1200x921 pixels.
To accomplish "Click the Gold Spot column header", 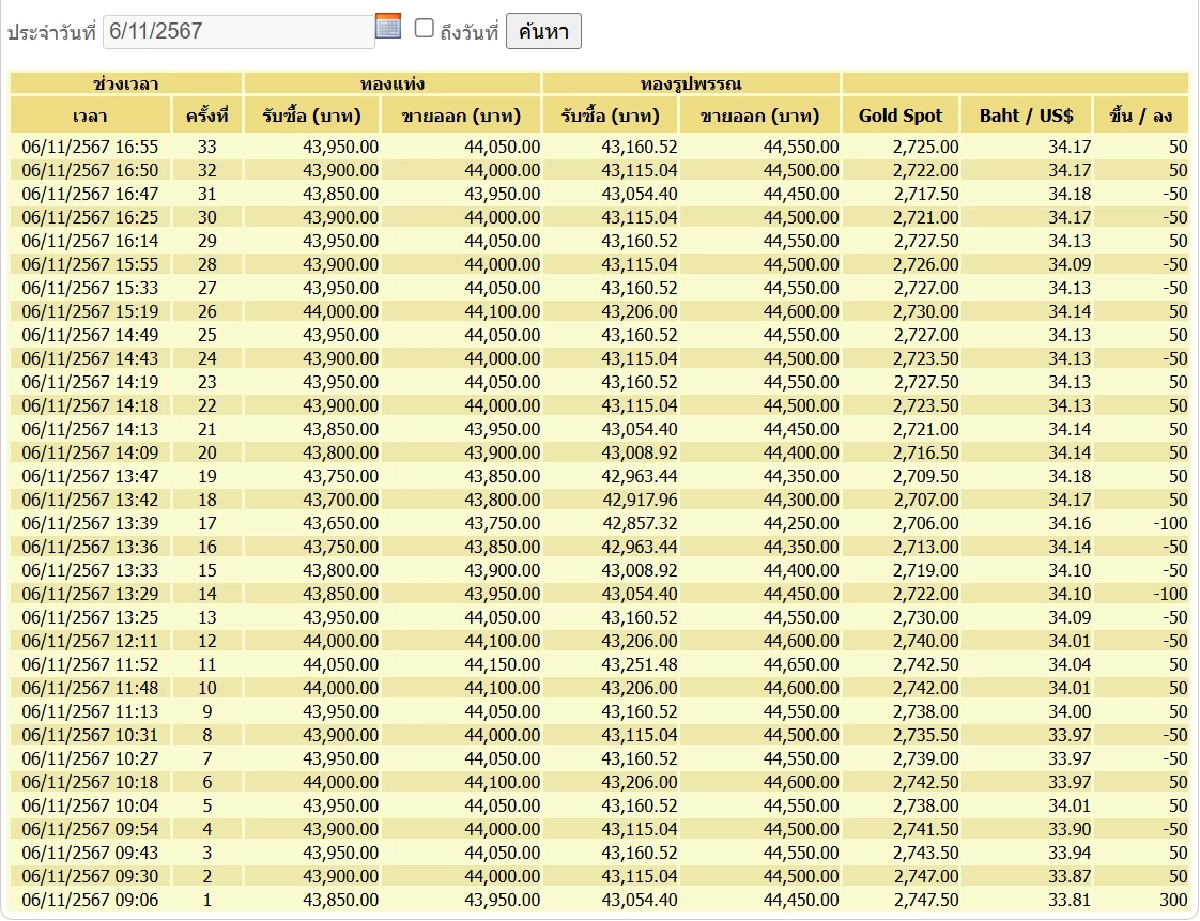I will (x=901, y=116).
